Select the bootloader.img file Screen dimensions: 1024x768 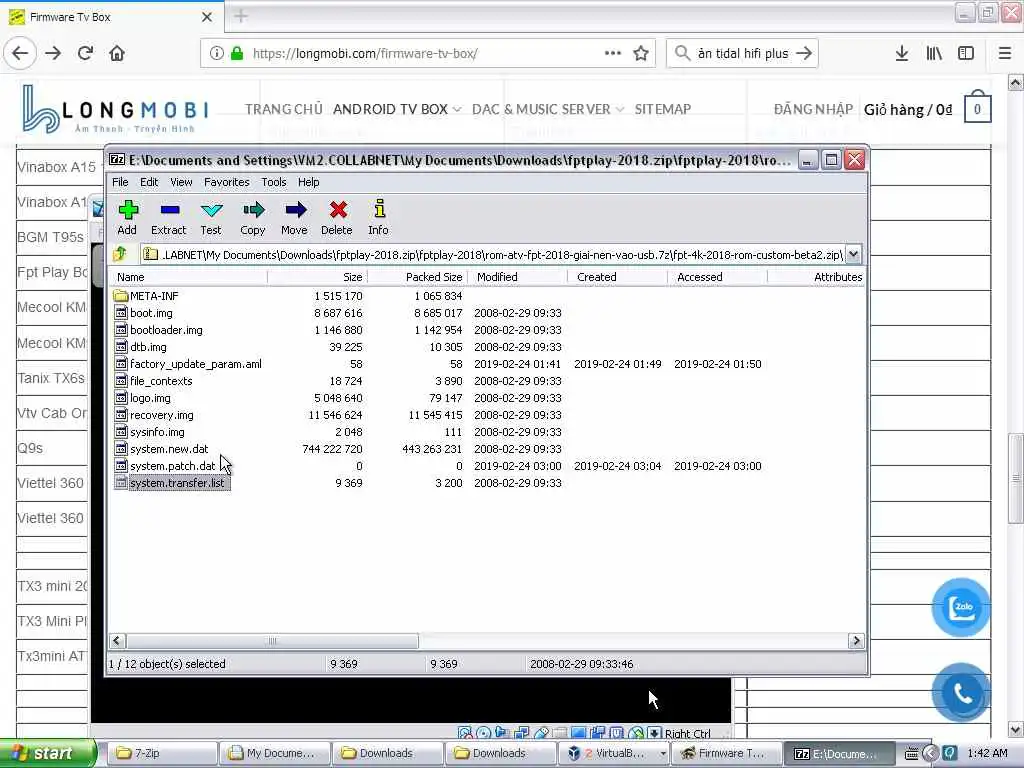[166, 330]
